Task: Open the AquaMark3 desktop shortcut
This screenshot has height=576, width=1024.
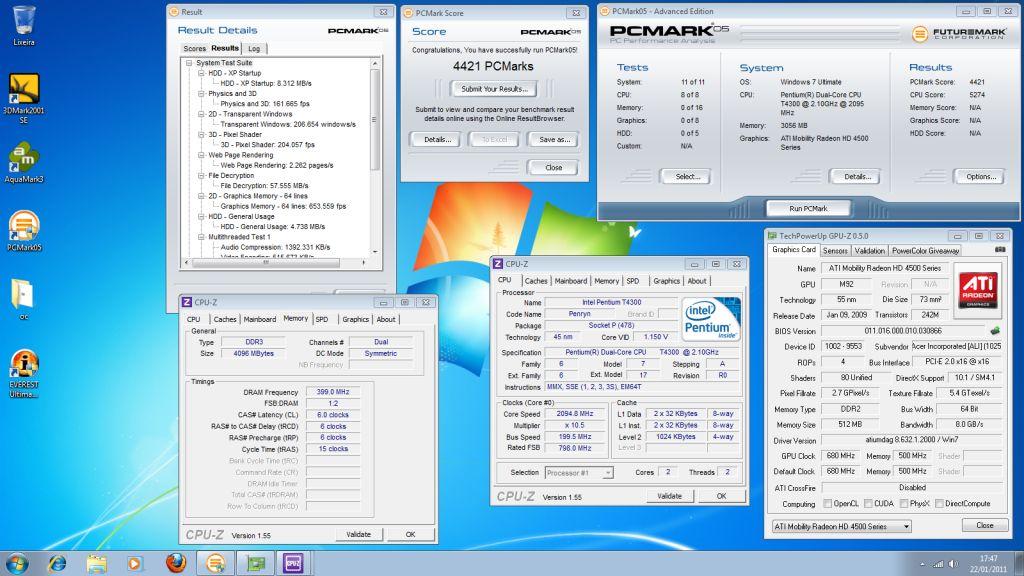Action: pos(24,163)
